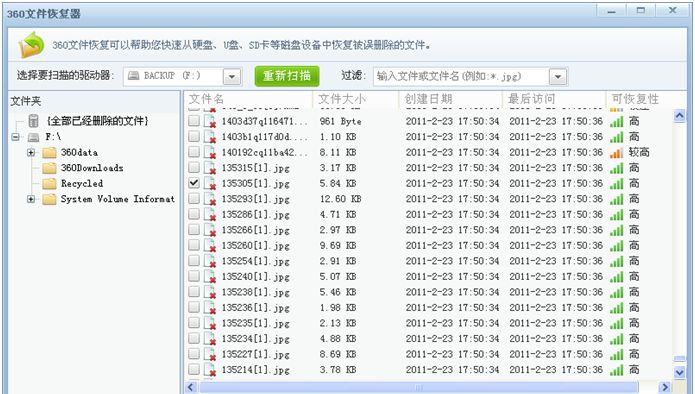The width and height of the screenshot is (695, 394).
Task: Click the F:\ drive icon in tree
Action: pyautogui.click(x=34, y=137)
